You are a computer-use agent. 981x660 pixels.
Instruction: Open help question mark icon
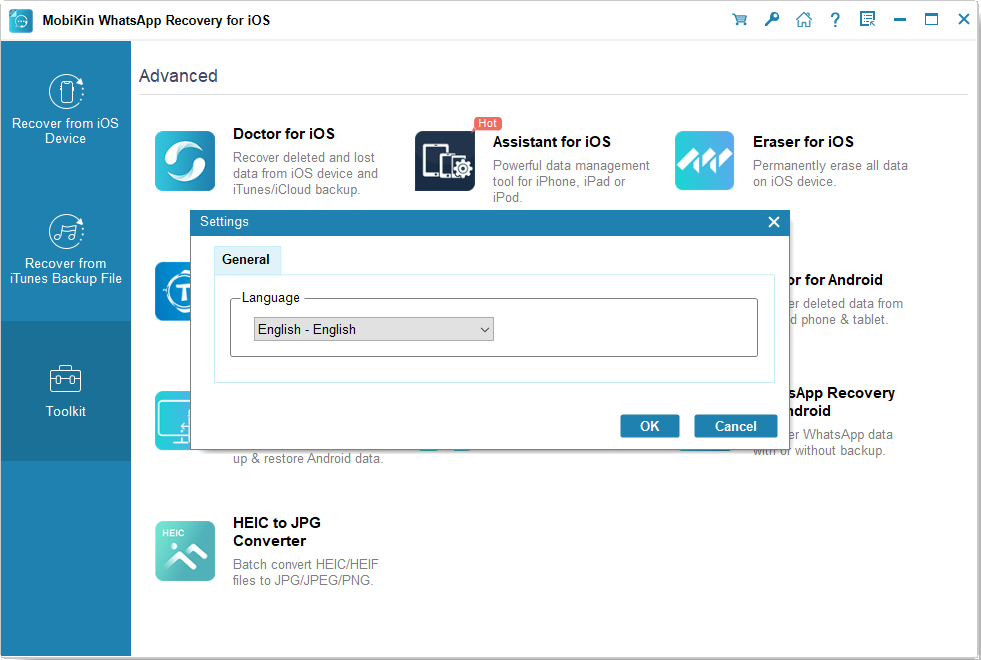[835, 19]
